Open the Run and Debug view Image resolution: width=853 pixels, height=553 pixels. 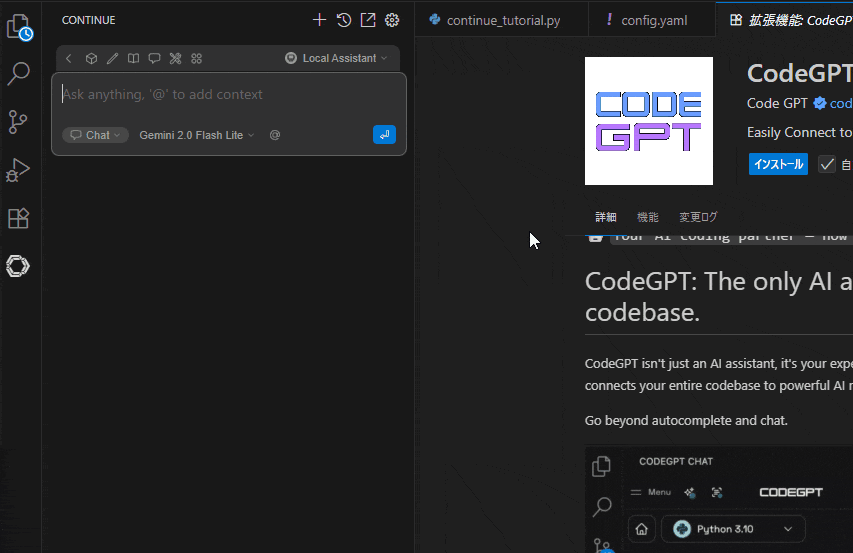point(18,170)
